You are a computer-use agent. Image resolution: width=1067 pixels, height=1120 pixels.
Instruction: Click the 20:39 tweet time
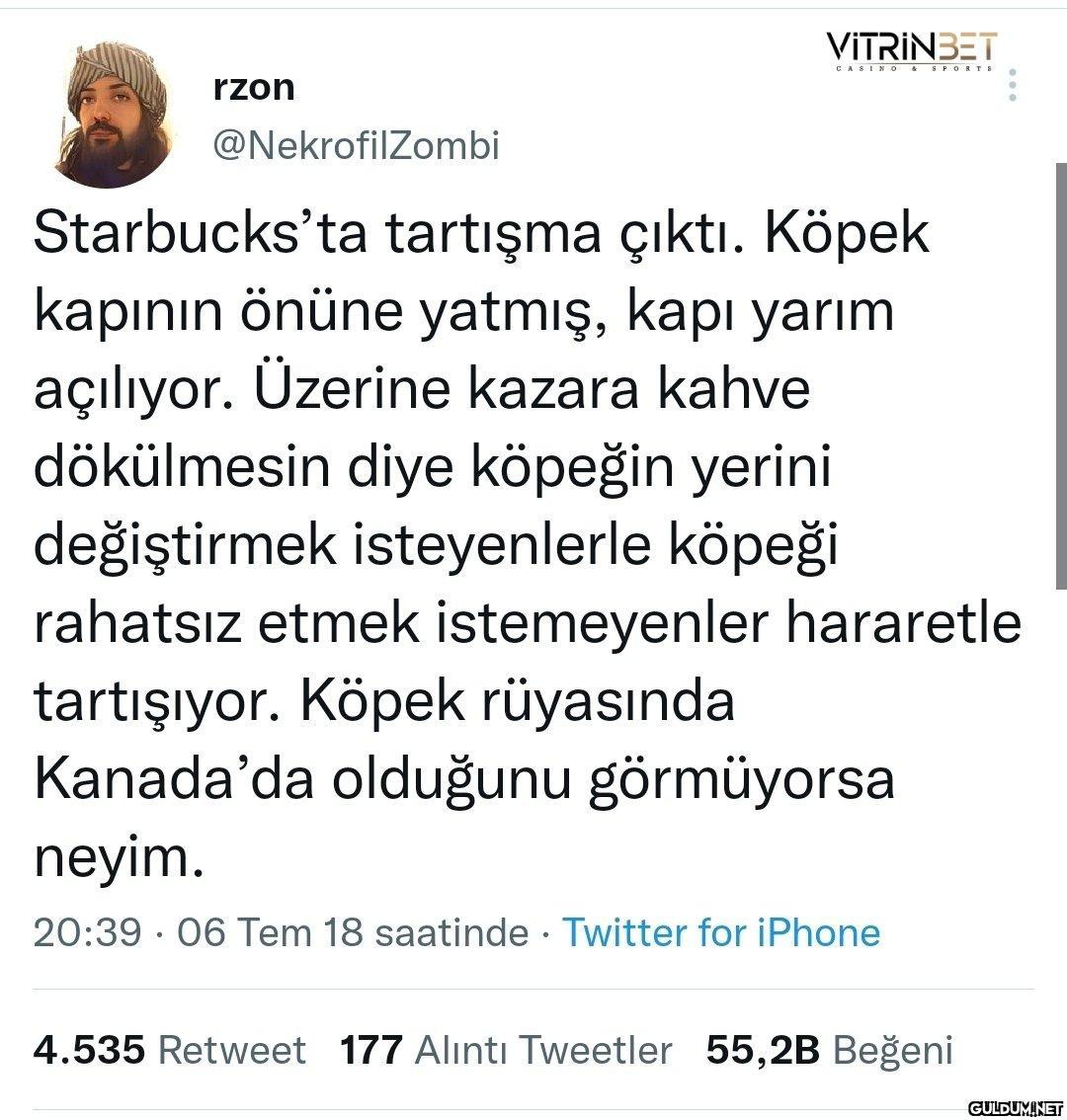click(x=87, y=931)
